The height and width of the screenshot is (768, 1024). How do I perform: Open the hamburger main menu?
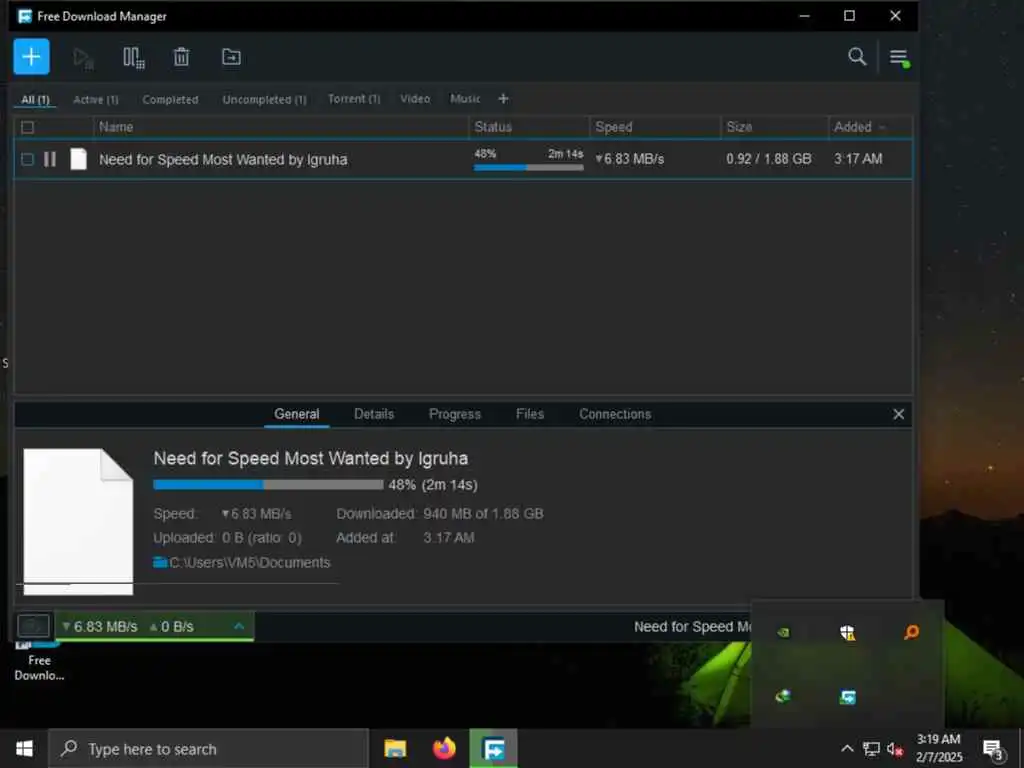pyautogui.click(x=899, y=57)
